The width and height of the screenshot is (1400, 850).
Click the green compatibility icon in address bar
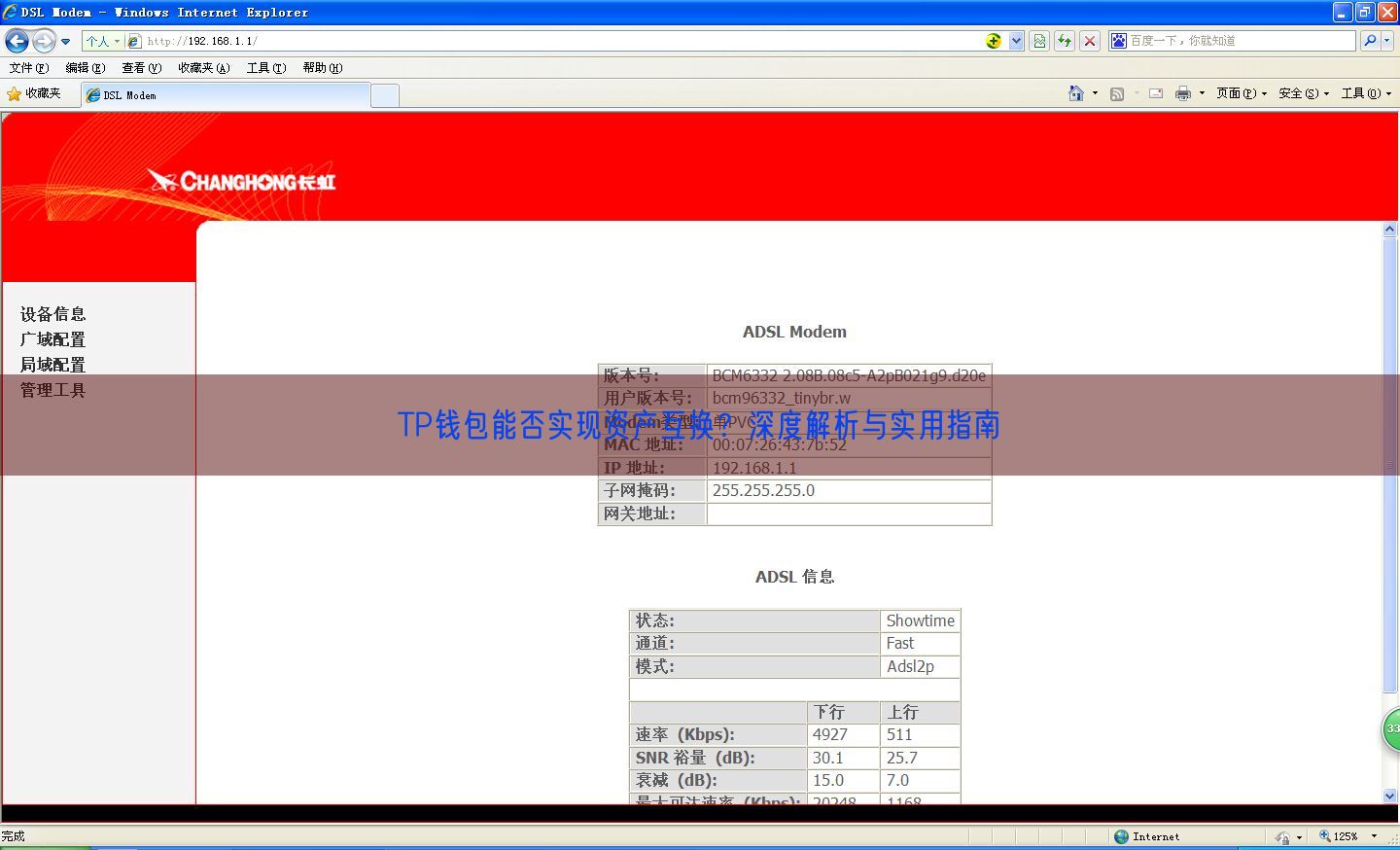coord(994,41)
